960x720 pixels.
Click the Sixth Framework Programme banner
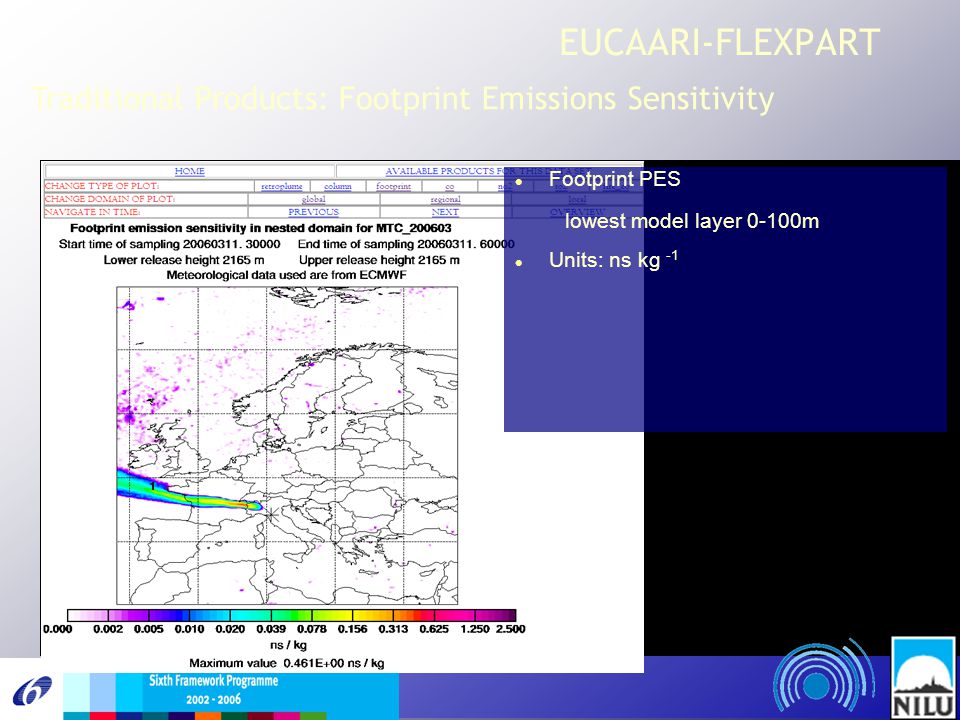pyautogui.click(x=231, y=691)
